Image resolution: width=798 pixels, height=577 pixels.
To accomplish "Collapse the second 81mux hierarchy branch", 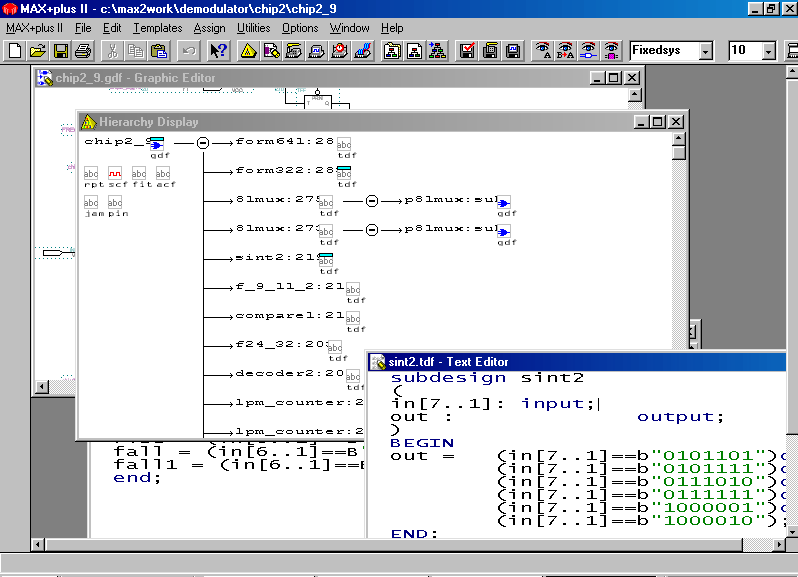I will 371,229.
